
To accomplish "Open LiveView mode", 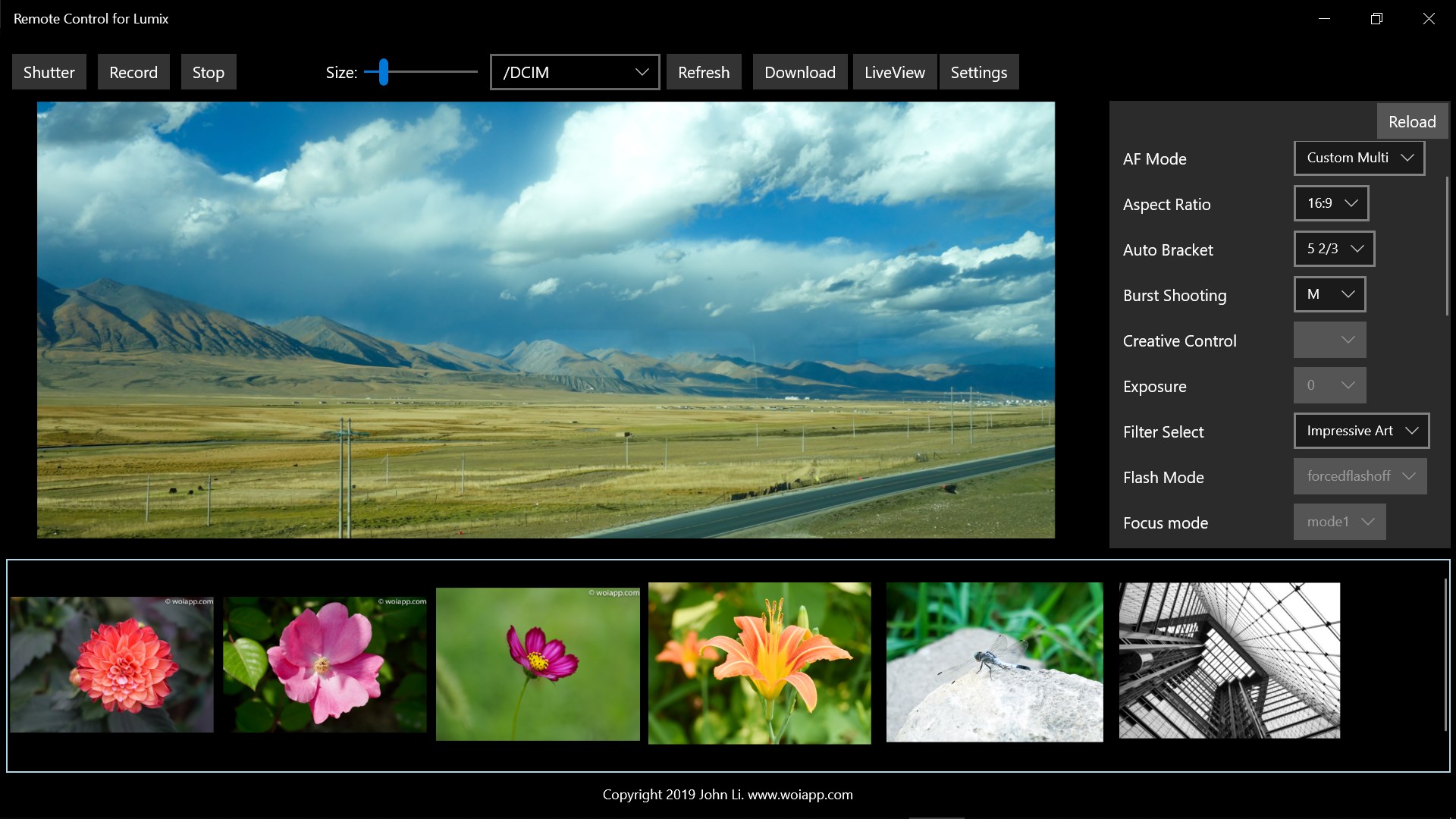I will click(x=895, y=71).
